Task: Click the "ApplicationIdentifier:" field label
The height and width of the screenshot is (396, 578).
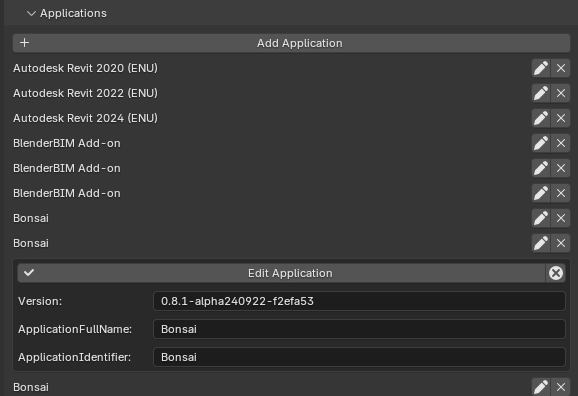Action: coord(74,357)
